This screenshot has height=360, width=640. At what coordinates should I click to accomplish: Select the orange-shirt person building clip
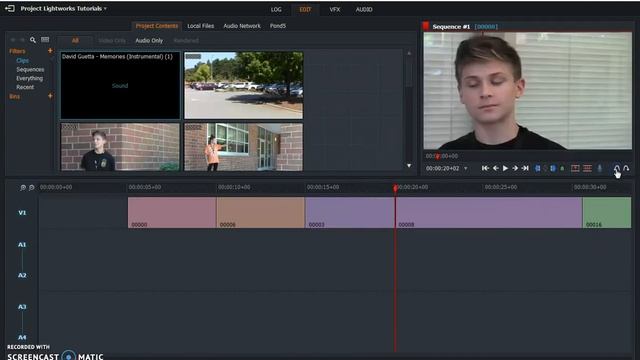tap(244, 147)
